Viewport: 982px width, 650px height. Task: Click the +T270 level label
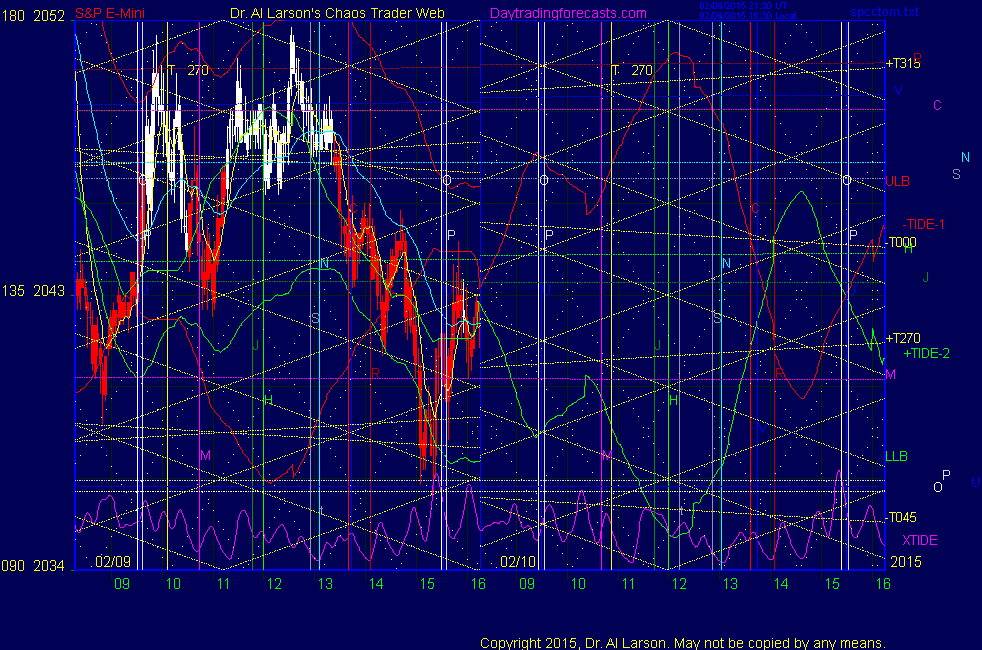(903, 339)
